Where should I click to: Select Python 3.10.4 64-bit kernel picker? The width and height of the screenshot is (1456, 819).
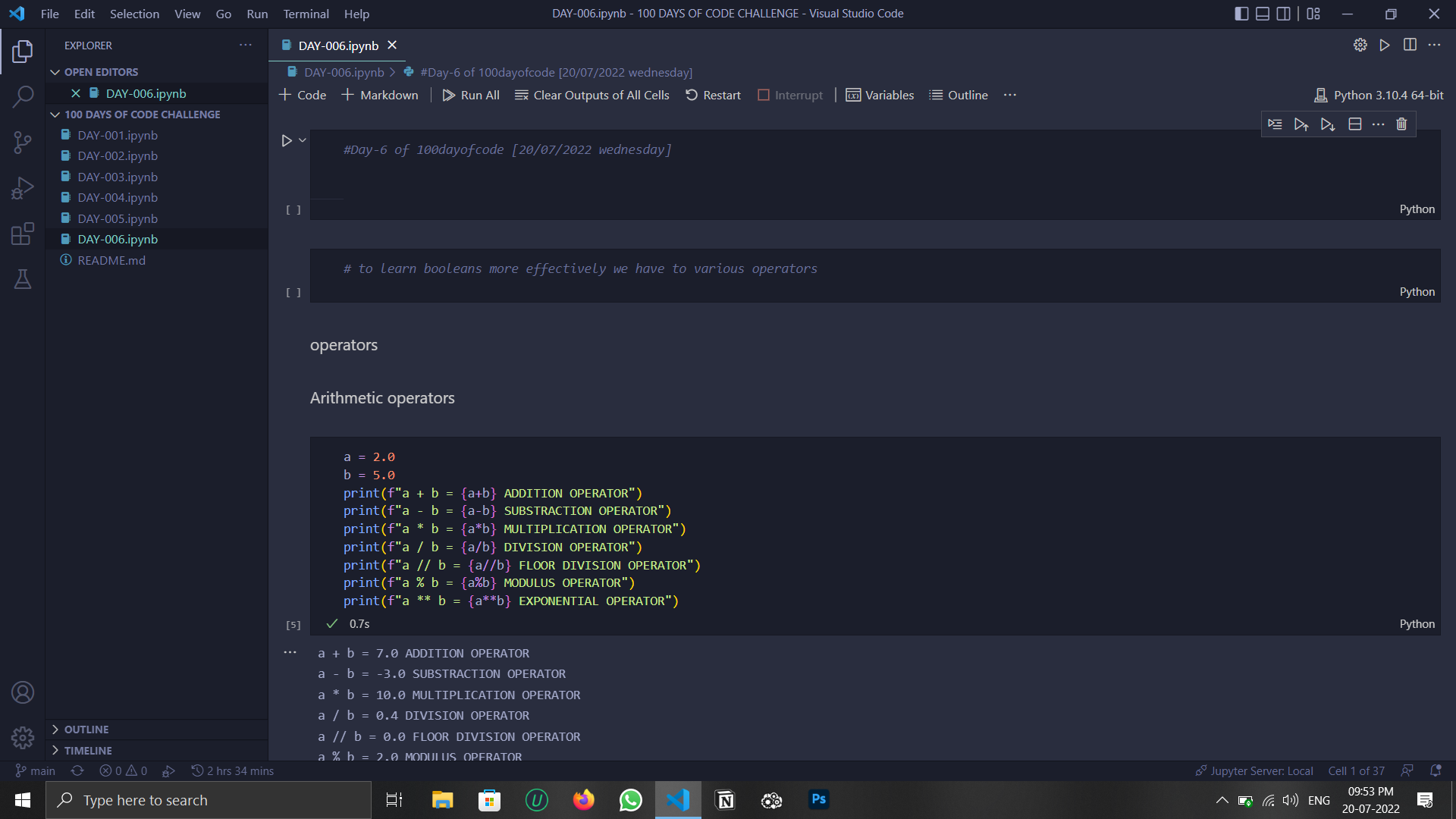click(1379, 95)
